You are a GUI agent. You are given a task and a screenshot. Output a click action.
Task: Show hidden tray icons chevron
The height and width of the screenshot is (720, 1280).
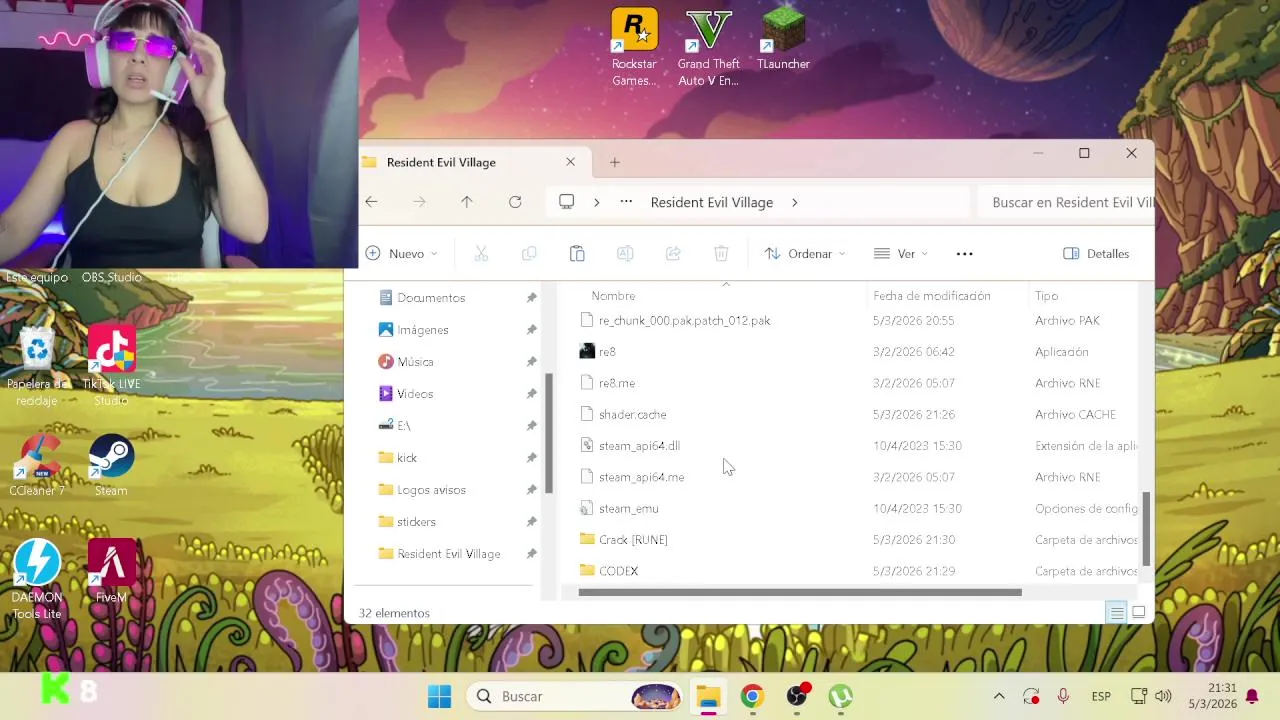pos(999,696)
